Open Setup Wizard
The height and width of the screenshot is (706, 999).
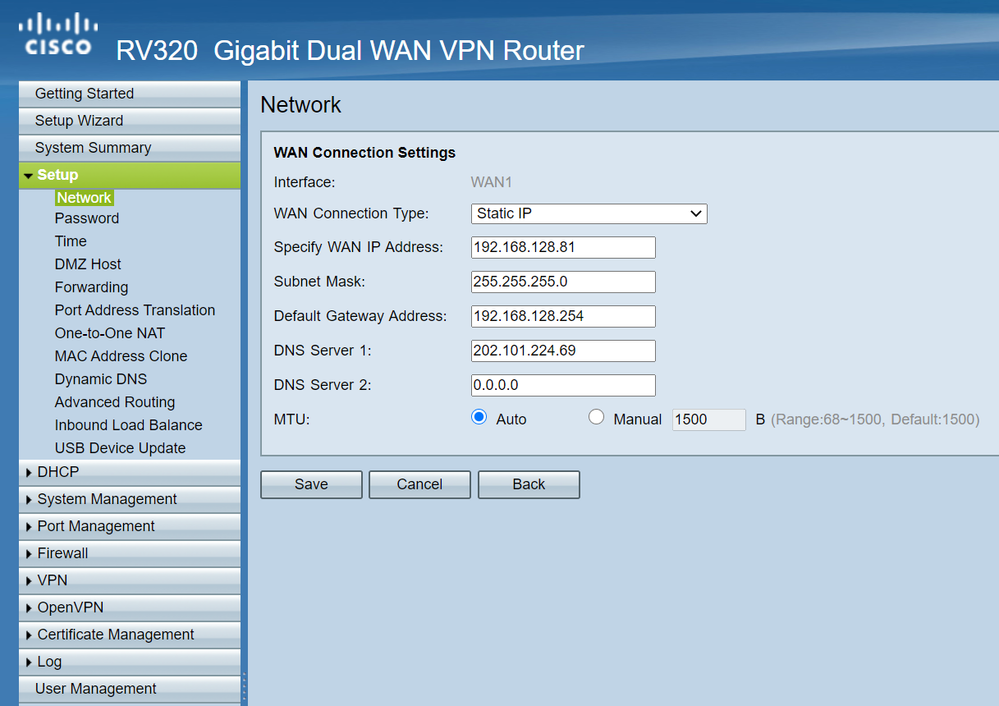coord(130,120)
